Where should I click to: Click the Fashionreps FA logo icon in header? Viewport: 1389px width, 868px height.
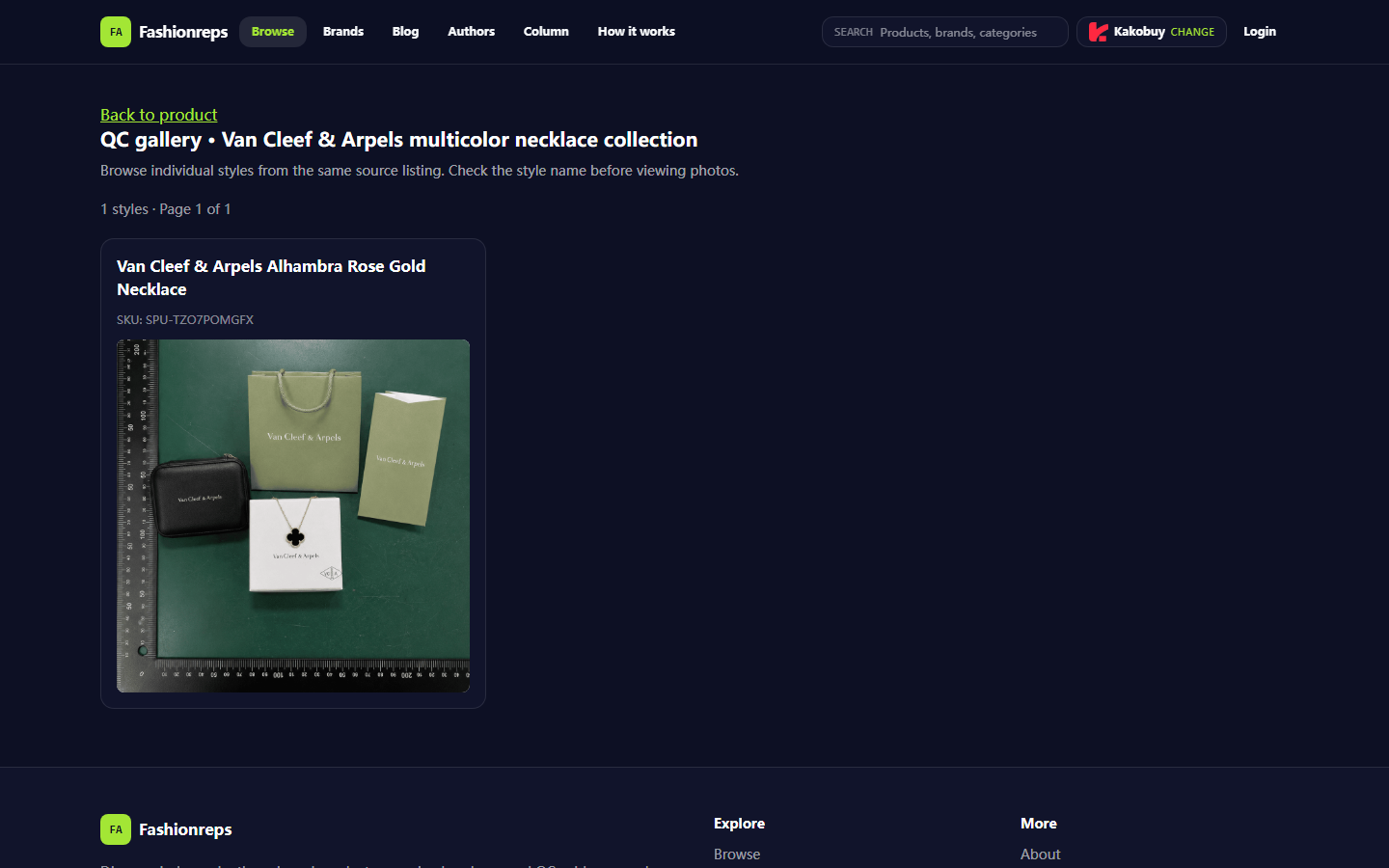coord(116,32)
